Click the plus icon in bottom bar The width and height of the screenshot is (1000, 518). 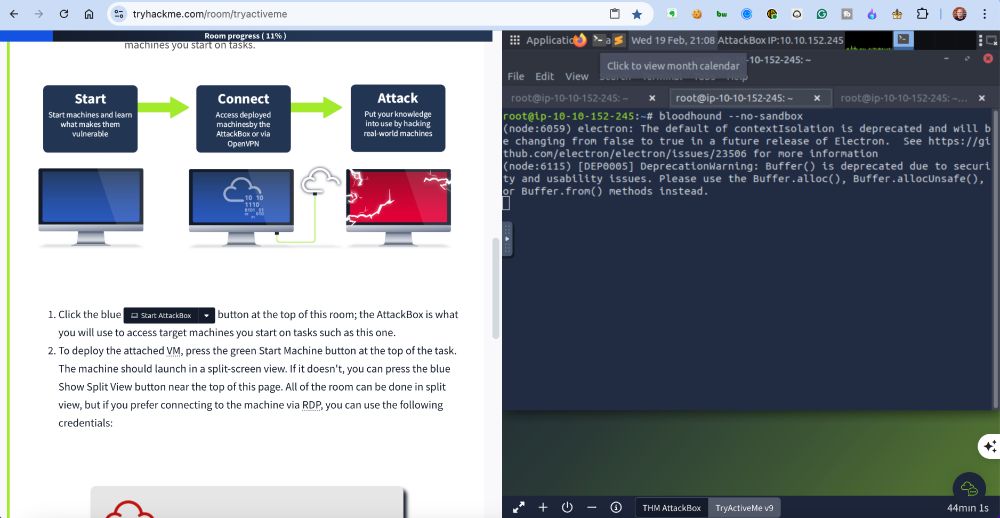543,507
